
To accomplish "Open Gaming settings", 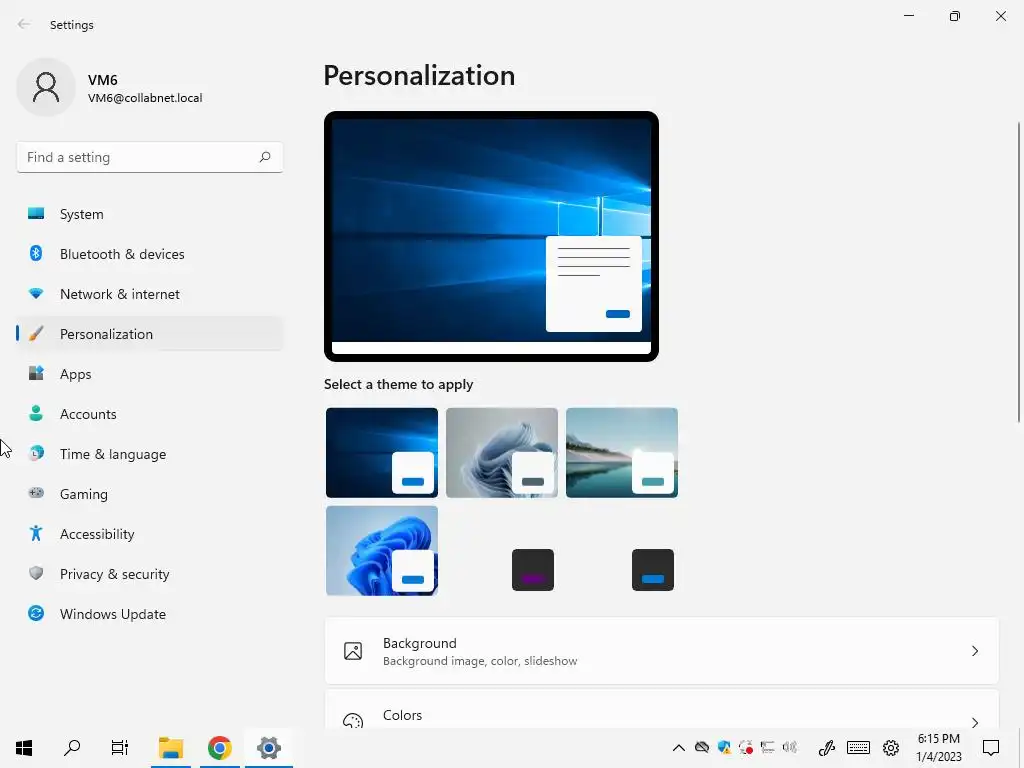I will [150, 494].
